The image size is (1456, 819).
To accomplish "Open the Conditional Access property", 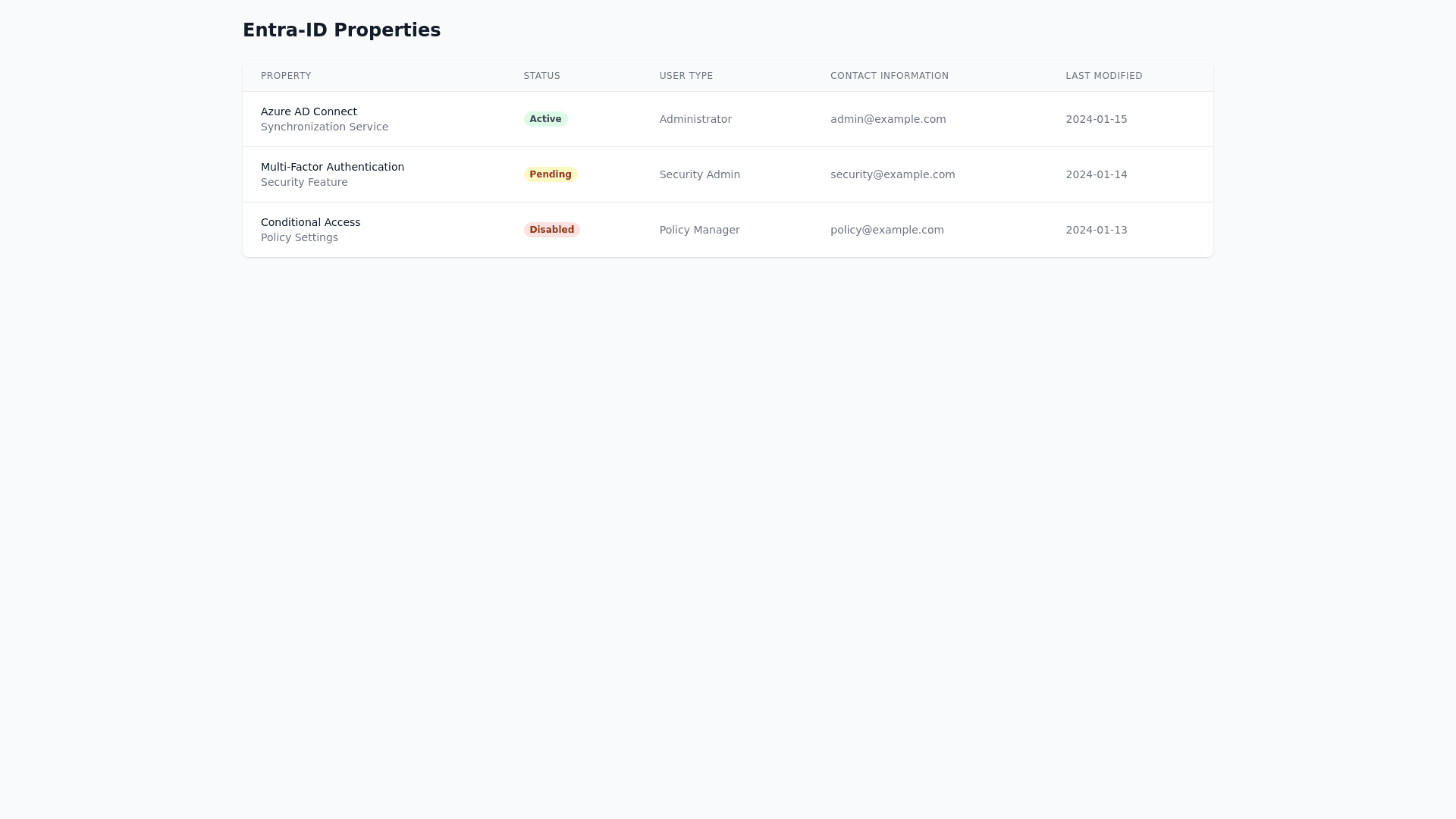I will click(310, 222).
